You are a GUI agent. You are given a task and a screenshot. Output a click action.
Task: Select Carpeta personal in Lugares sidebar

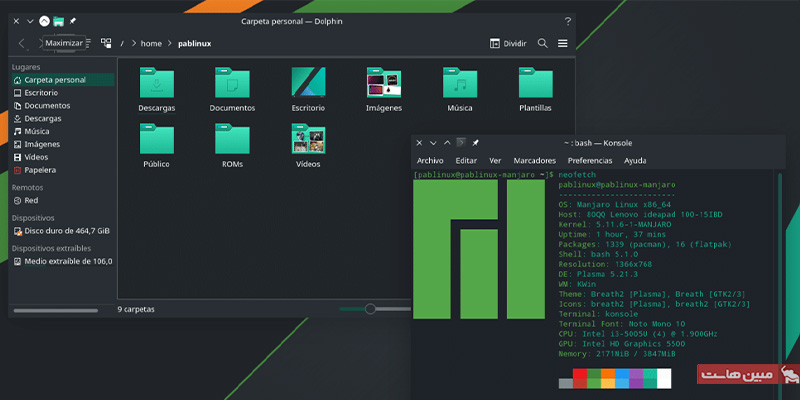click(x=55, y=79)
